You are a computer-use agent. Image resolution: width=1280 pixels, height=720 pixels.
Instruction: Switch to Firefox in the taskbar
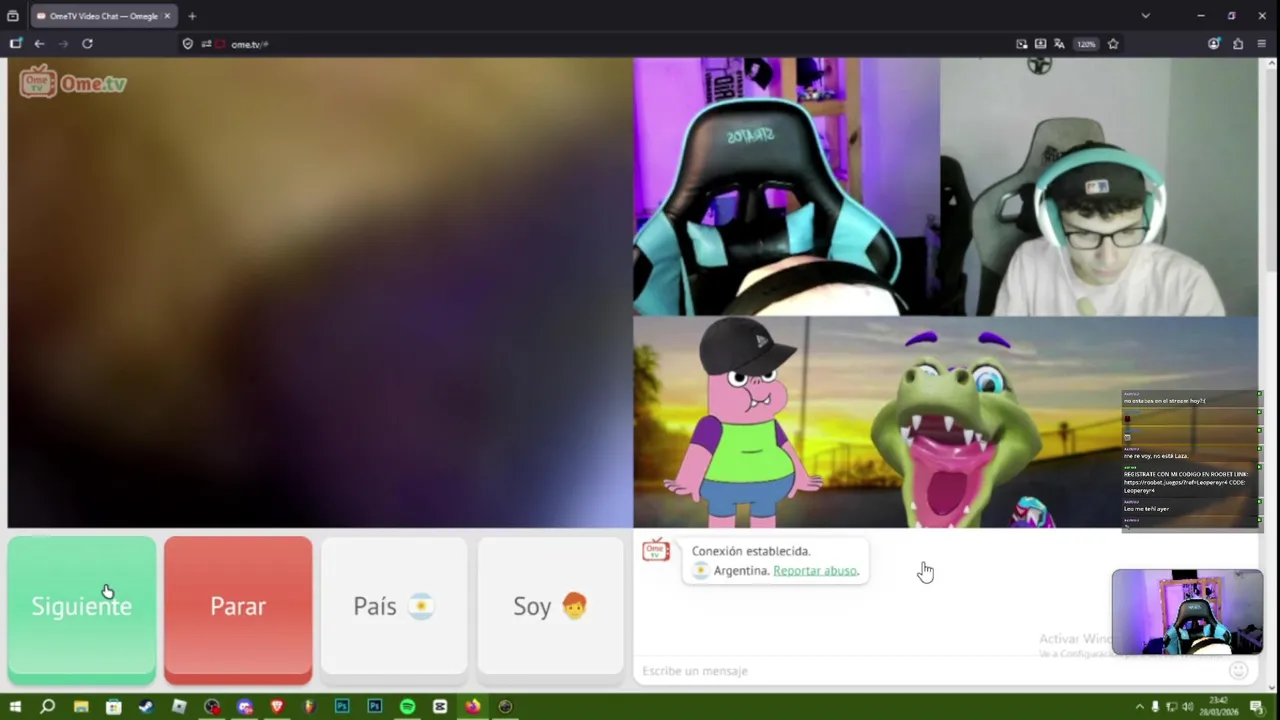(x=472, y=707)
